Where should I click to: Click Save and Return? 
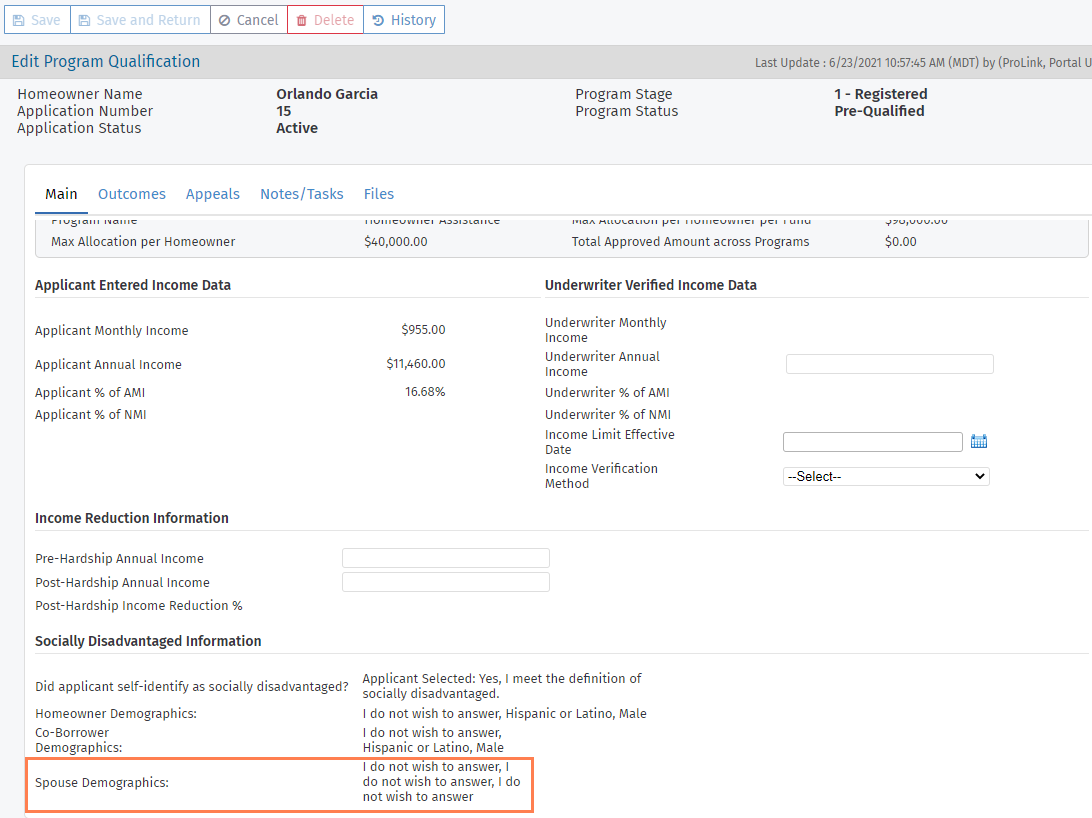point(139,20)
